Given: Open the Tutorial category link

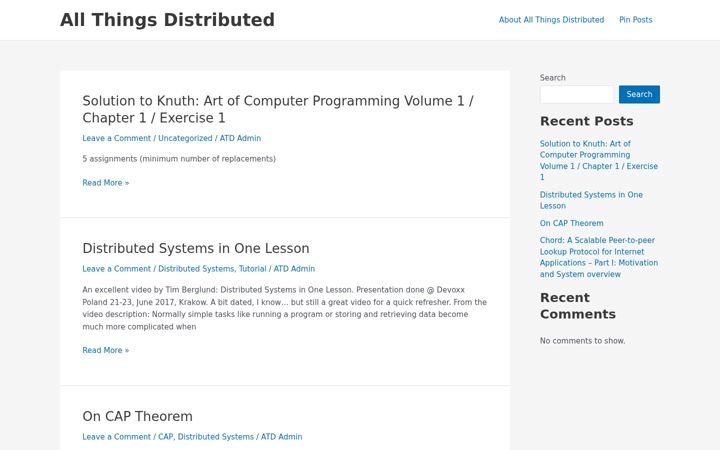Looking at the screenshot, I should click(x=252, y=269).
